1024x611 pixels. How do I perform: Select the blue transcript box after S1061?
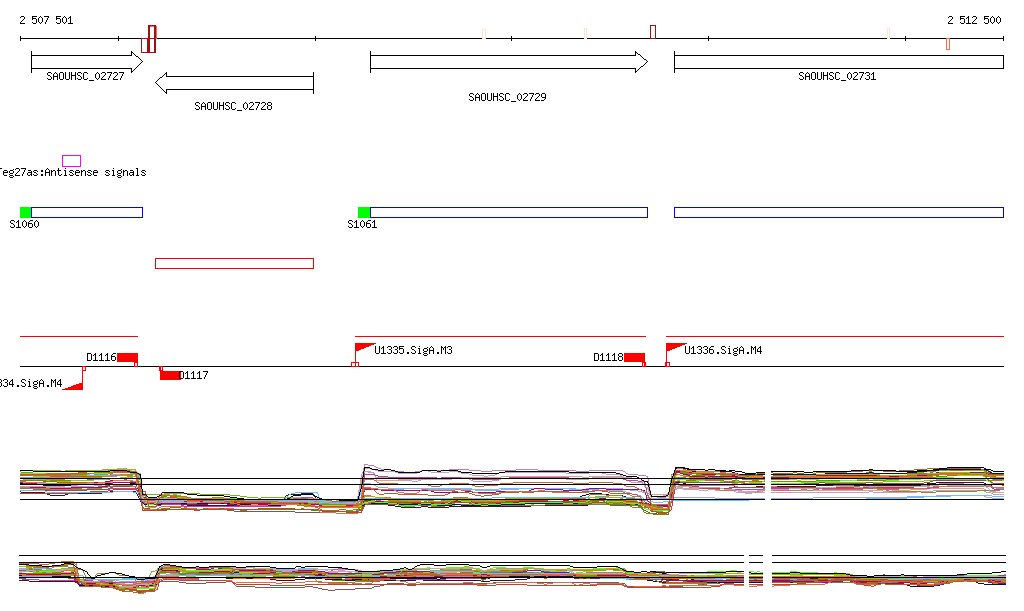pyautogui.click(x=509, y=212)
